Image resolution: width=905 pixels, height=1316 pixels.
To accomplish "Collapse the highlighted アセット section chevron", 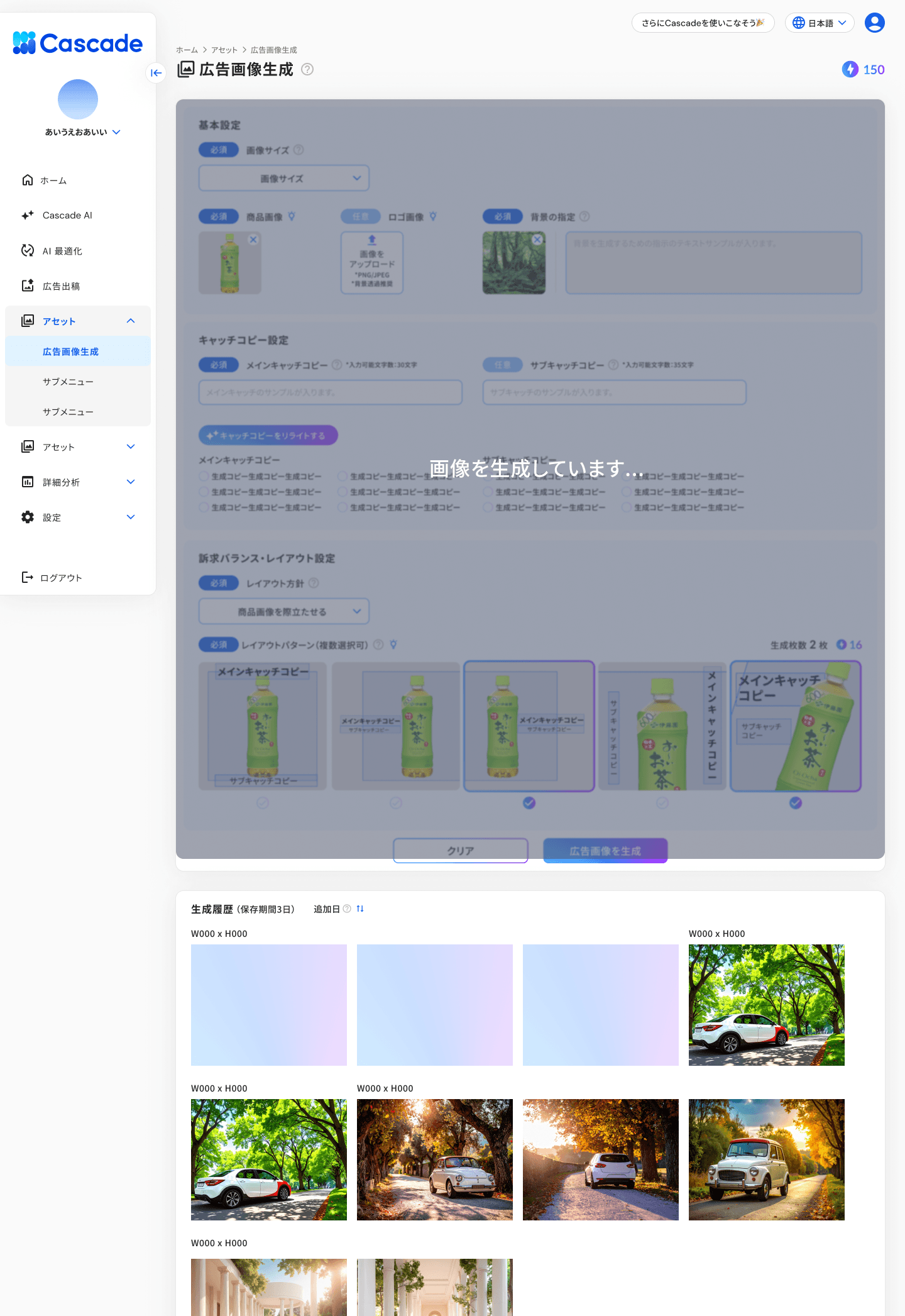I will click(131, 321).
